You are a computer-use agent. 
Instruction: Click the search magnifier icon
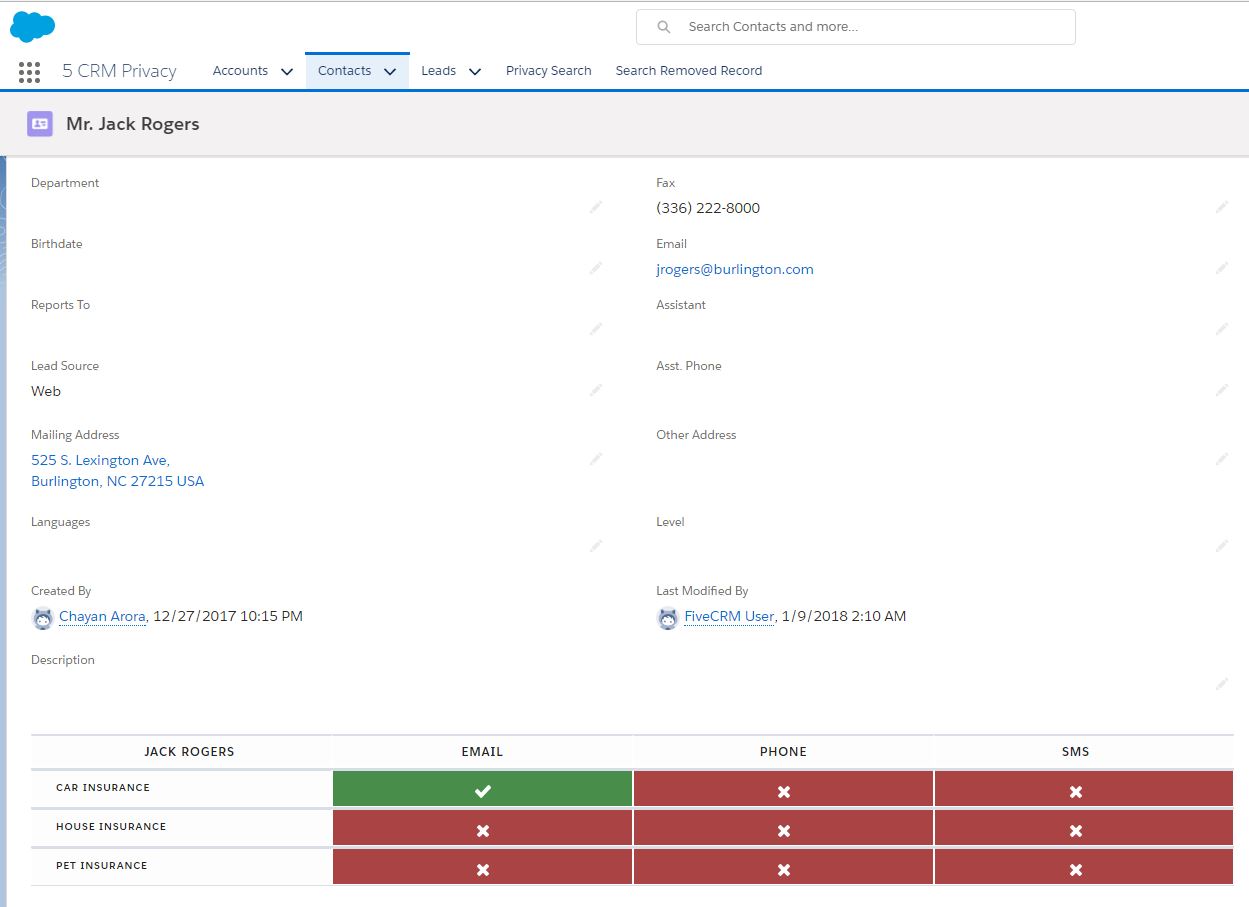pos(663,26)
